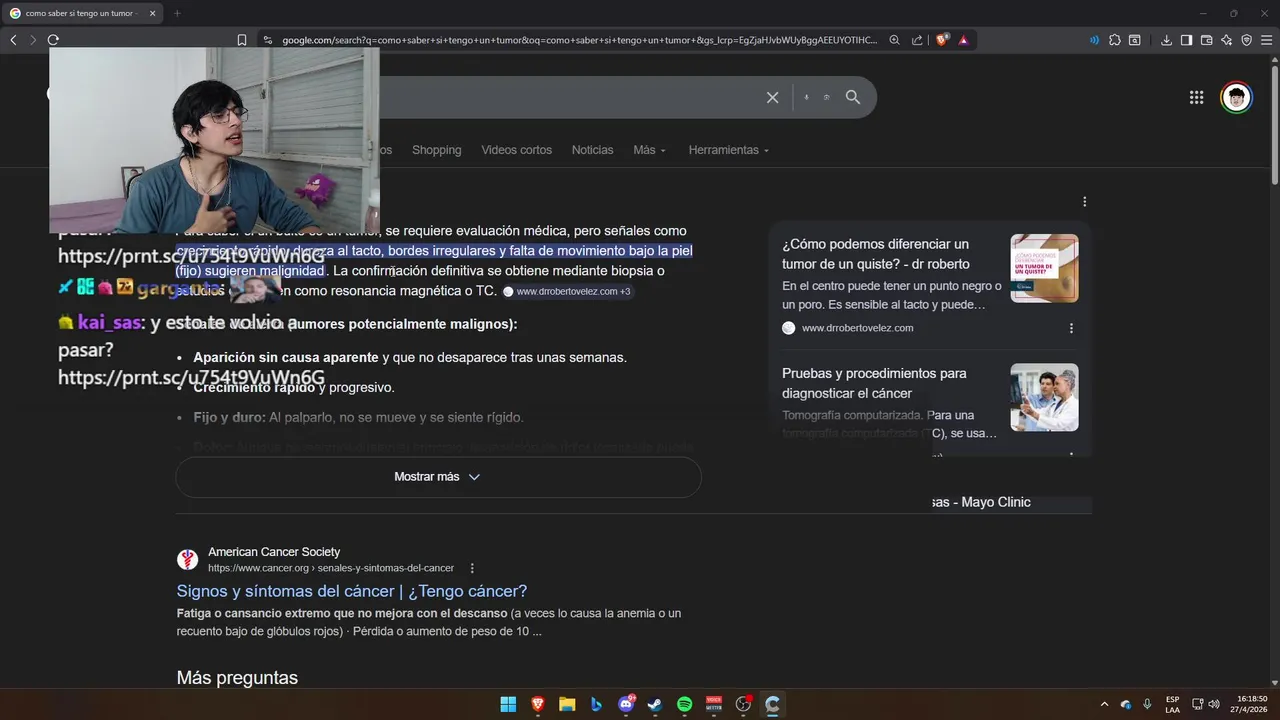
Task: Open the Google account profile avatar
Action: [x=1237, y=97]
